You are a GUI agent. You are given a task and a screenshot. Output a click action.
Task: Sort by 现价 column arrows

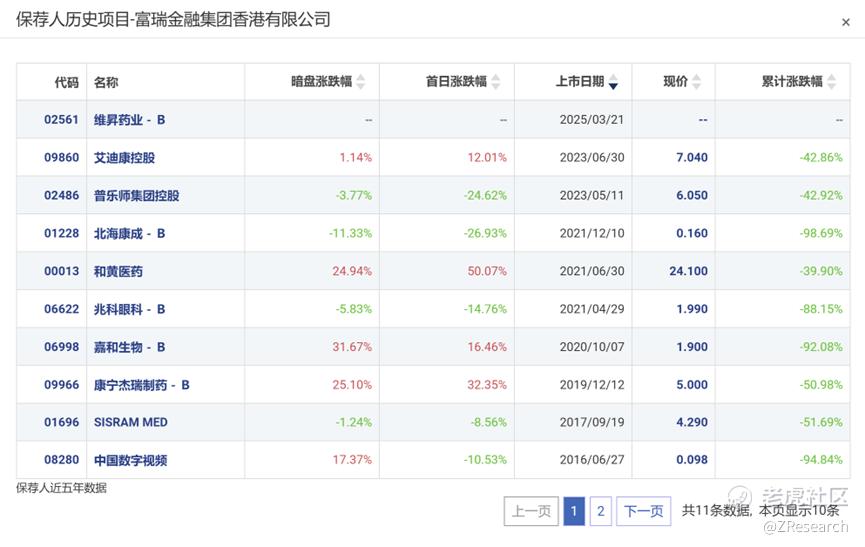[696, 82]
